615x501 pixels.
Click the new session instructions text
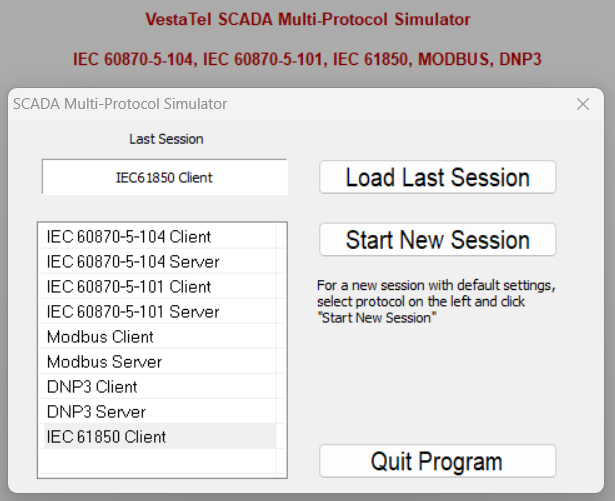435,301
